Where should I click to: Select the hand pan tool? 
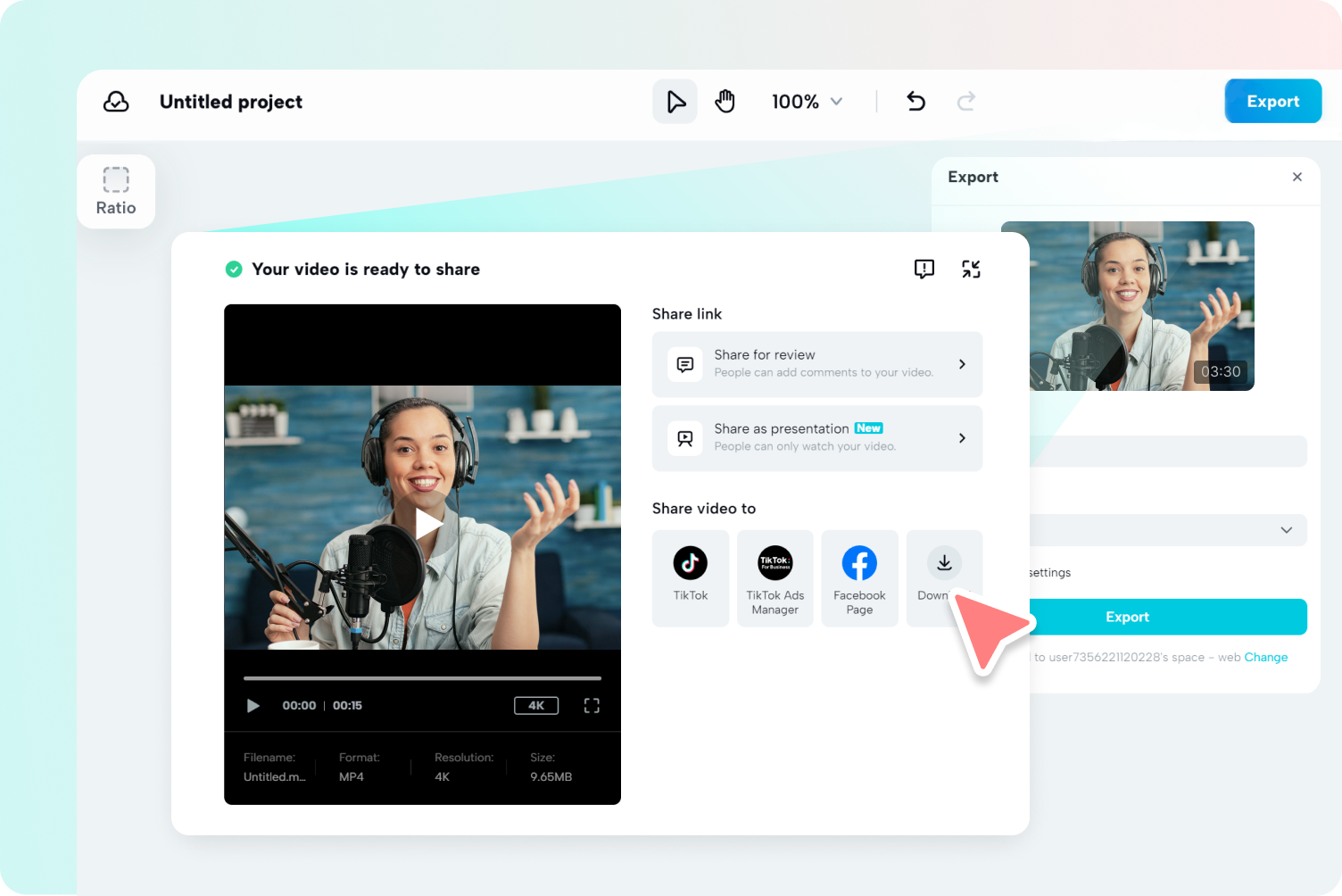click(x=725, y=102)
